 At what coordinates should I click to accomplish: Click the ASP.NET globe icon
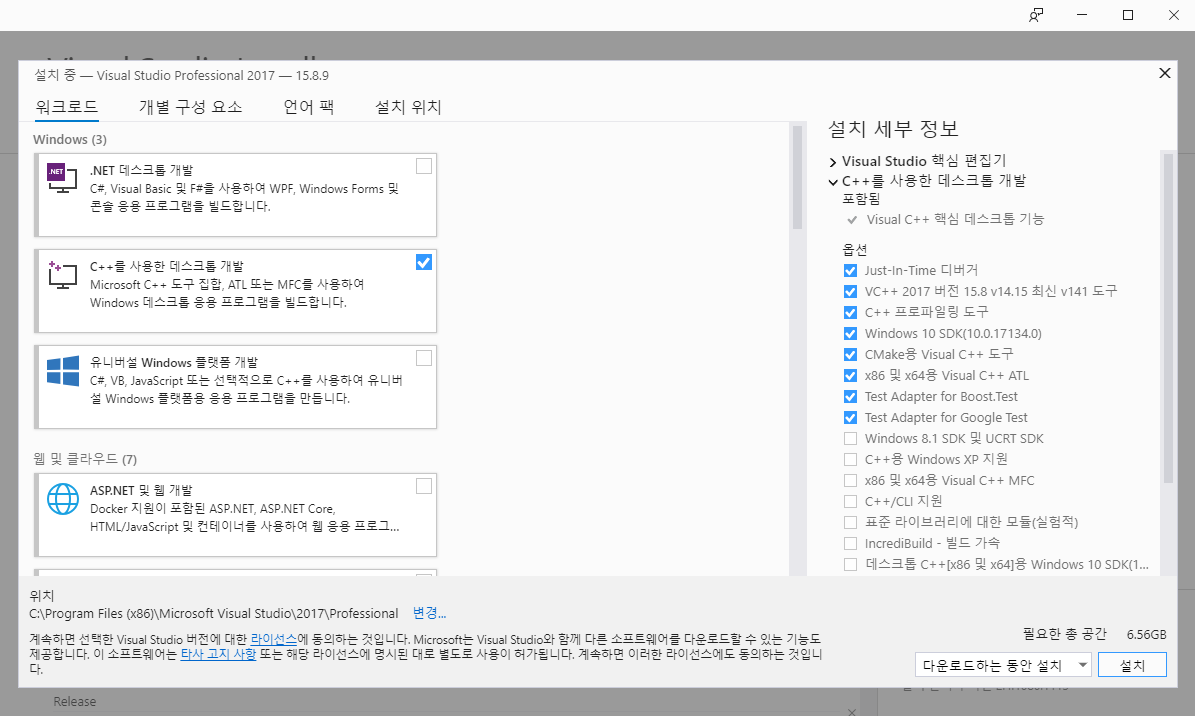(62, 499)
